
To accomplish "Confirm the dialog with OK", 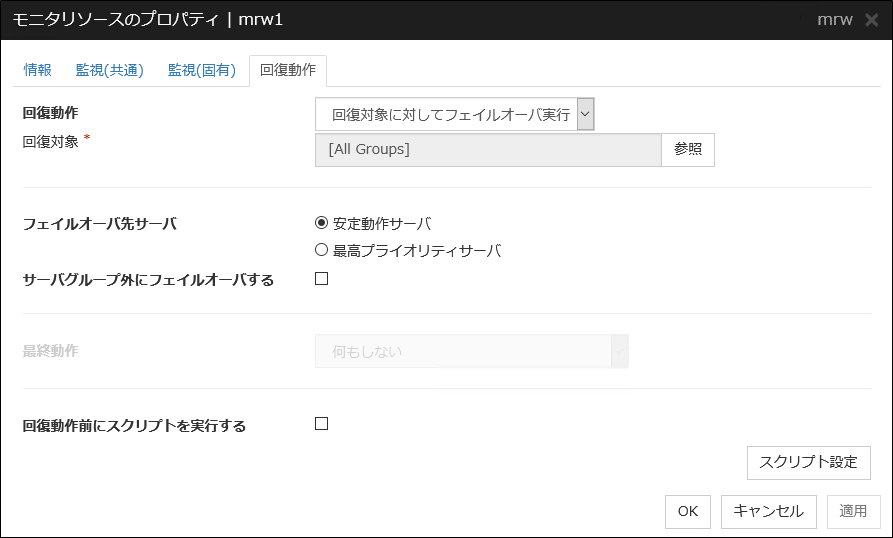I will coord(687,511).
